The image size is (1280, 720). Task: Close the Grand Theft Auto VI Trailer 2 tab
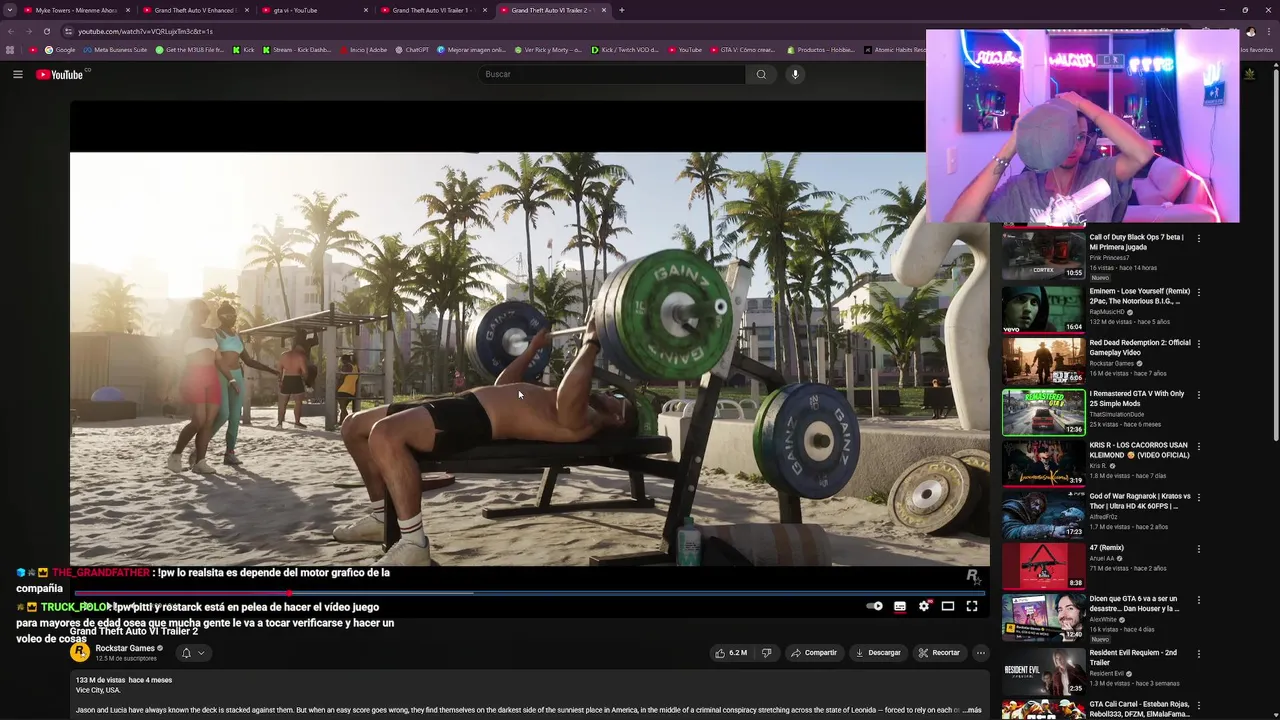[604, 10]
